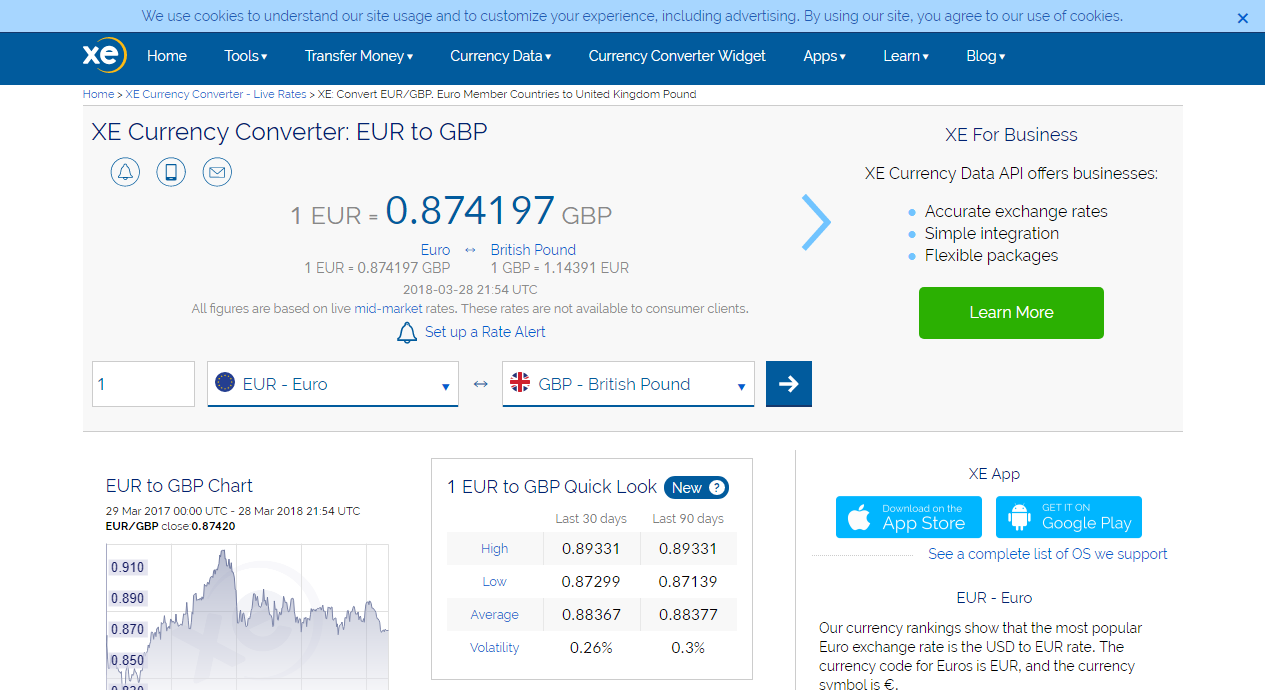The height and width of the screenshot is (690, 1265).
Task: Expand the Apps menu
Action: pyautogui.click(x=825, y=56)
